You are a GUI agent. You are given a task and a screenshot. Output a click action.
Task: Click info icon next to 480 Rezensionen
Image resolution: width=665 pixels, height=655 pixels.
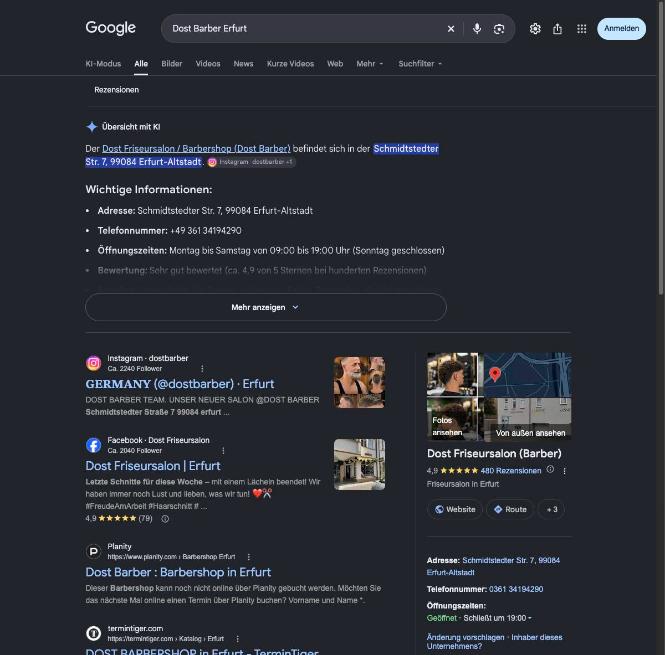pos(550,469)
